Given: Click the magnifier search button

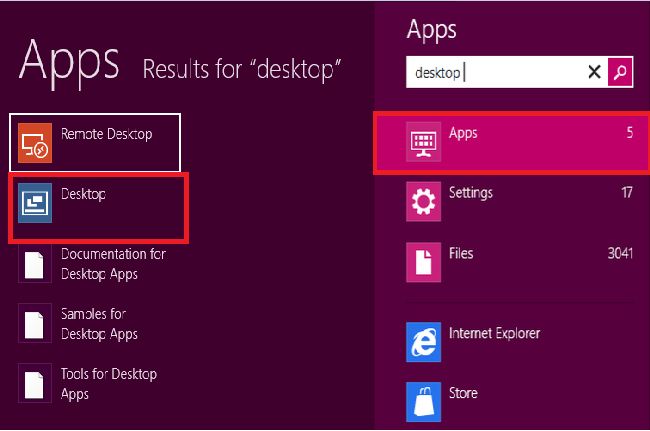Looking at the screenshot, I should tap(620, 72).
